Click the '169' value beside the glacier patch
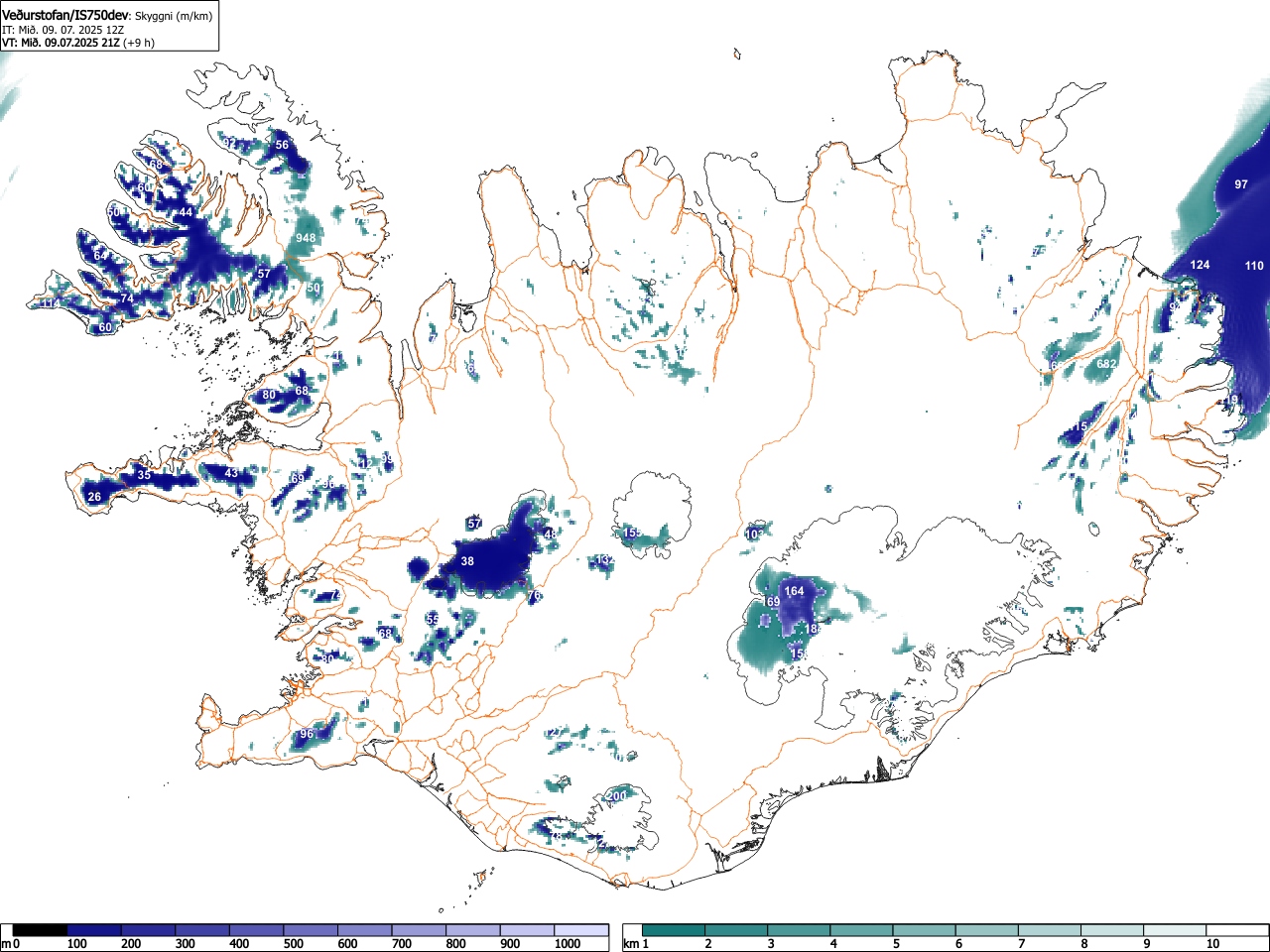Image resolution: width=1270 pixels, height=952 pixels. [x=771, y=602]
